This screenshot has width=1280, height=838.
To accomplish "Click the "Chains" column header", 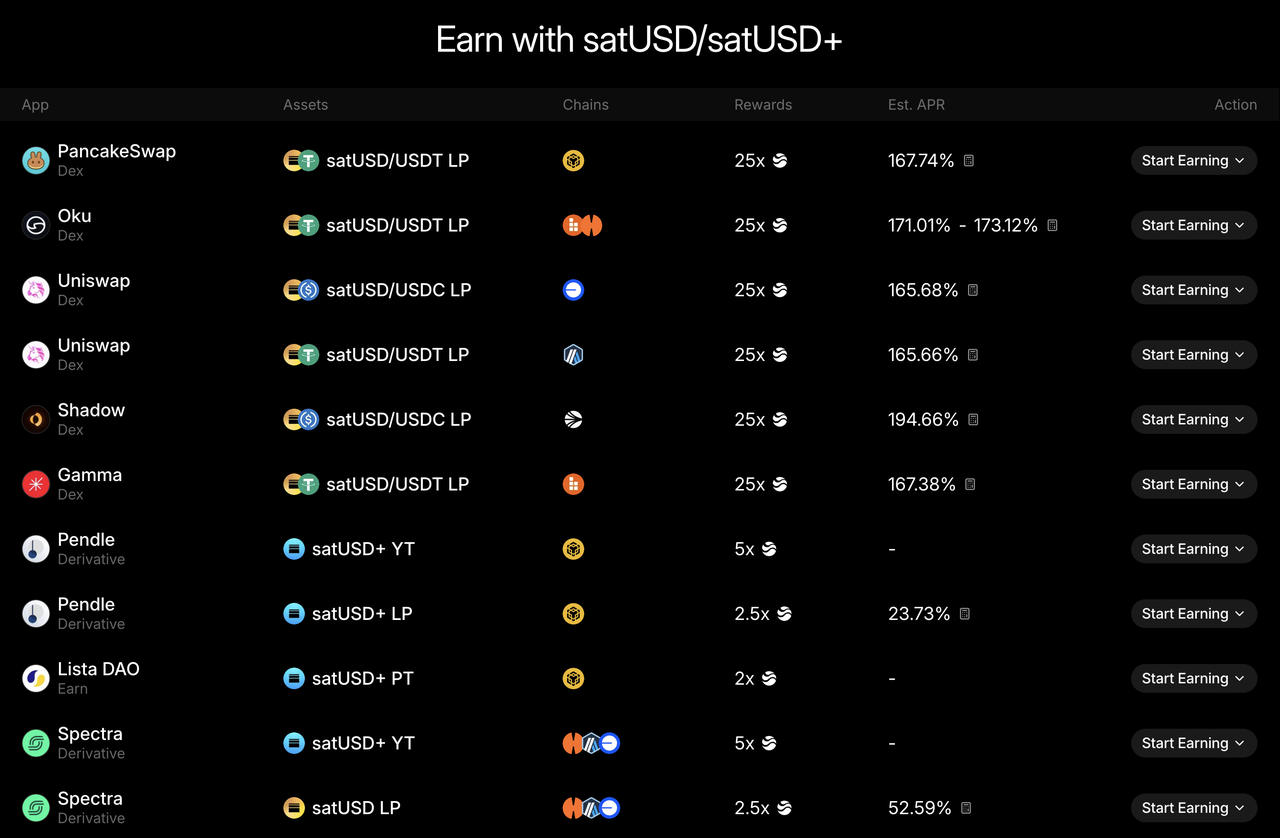I will (x=586, y=105).
